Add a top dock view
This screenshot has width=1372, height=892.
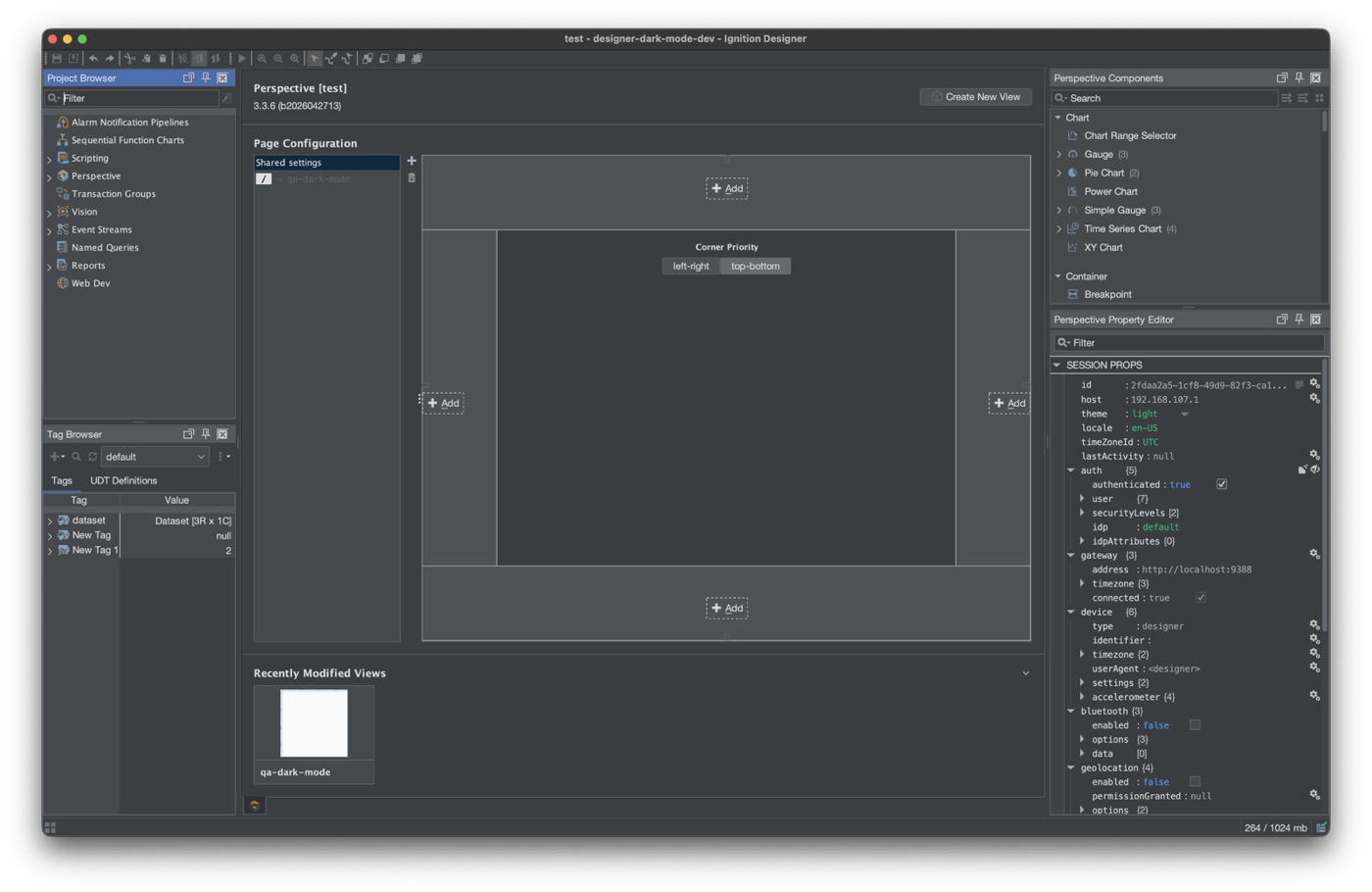(x=727, y=188)
